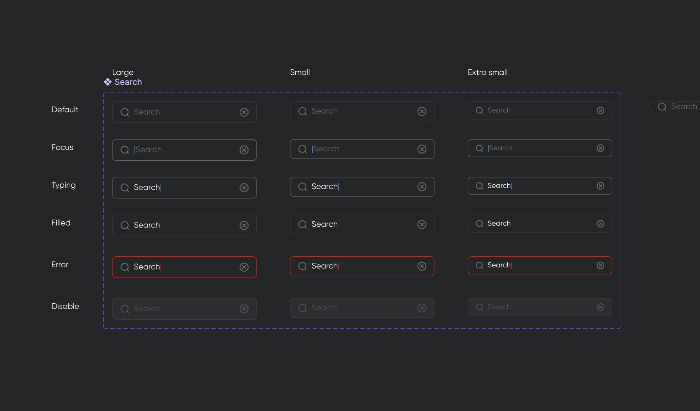Click clear icon in Large Focus search field
This screenshot has width=700, height=411.
pyautogui.click(x=244, y=150)
